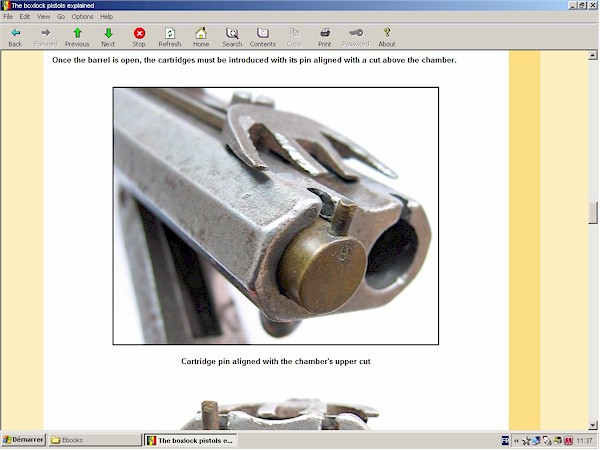Show the ebook Contents
The width and height of the screenshot is (600, 450).
pyautogui.click(x=263, y=37)
